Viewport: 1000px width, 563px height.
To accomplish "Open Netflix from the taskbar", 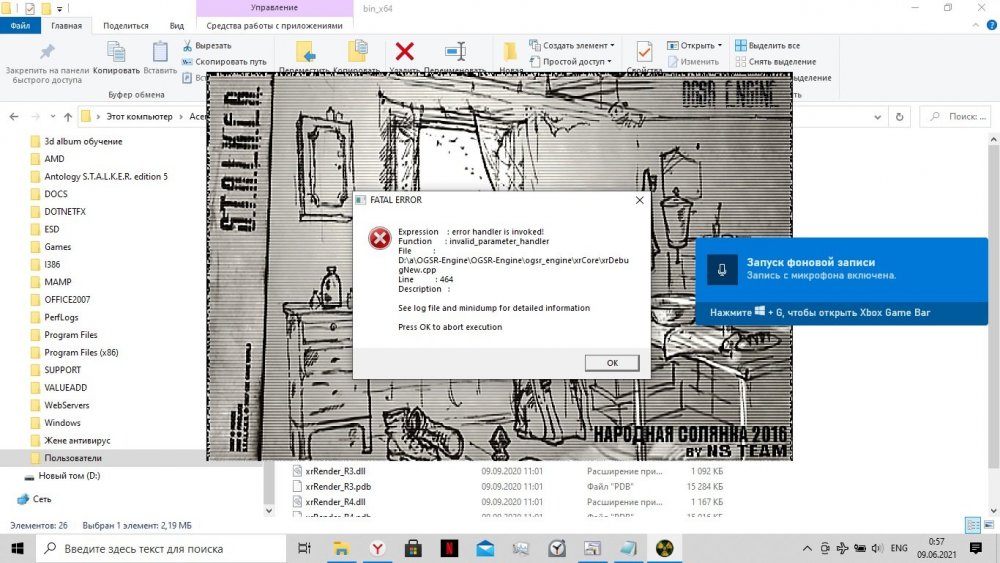I will (x=449, y=548).
